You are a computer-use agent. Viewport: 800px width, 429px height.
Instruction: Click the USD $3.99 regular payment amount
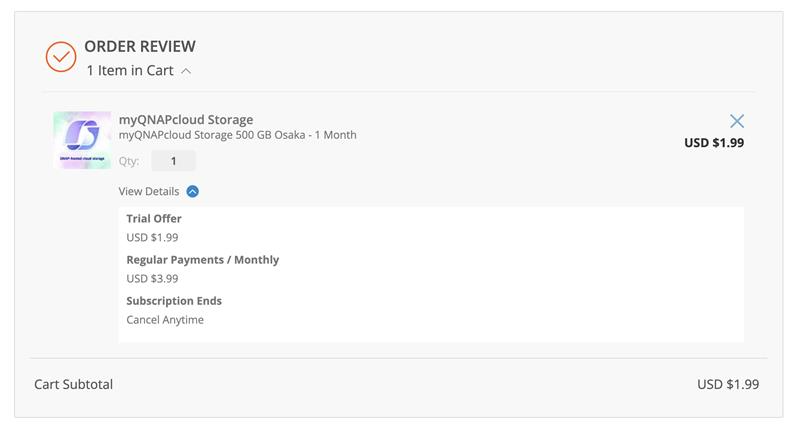(152, 278)
